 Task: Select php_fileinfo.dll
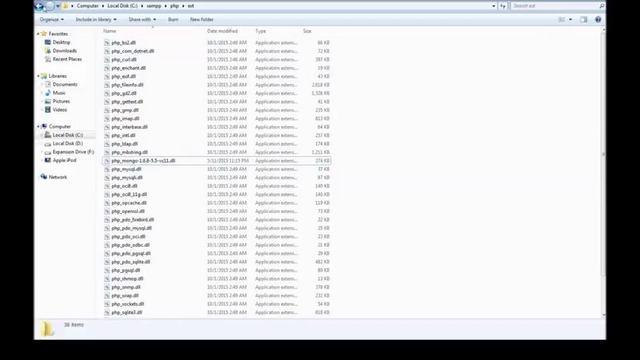(127, 85)
